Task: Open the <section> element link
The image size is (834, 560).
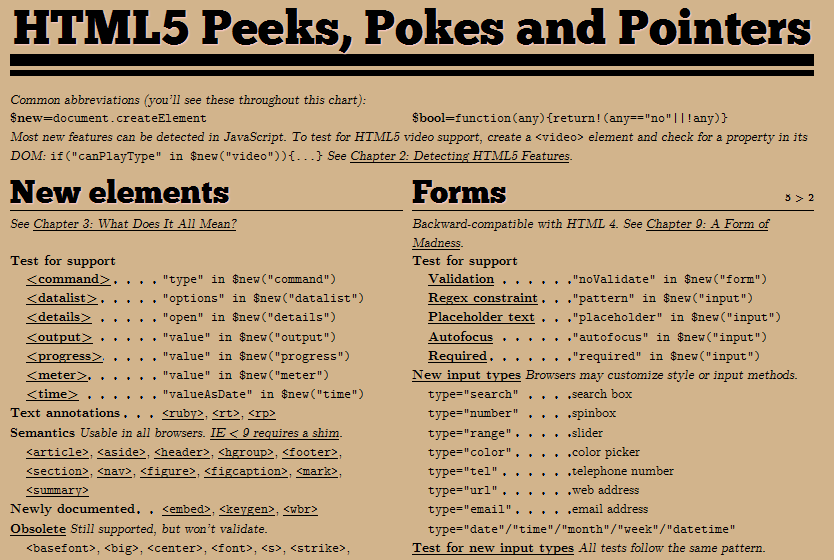Action: pos(57,472)
